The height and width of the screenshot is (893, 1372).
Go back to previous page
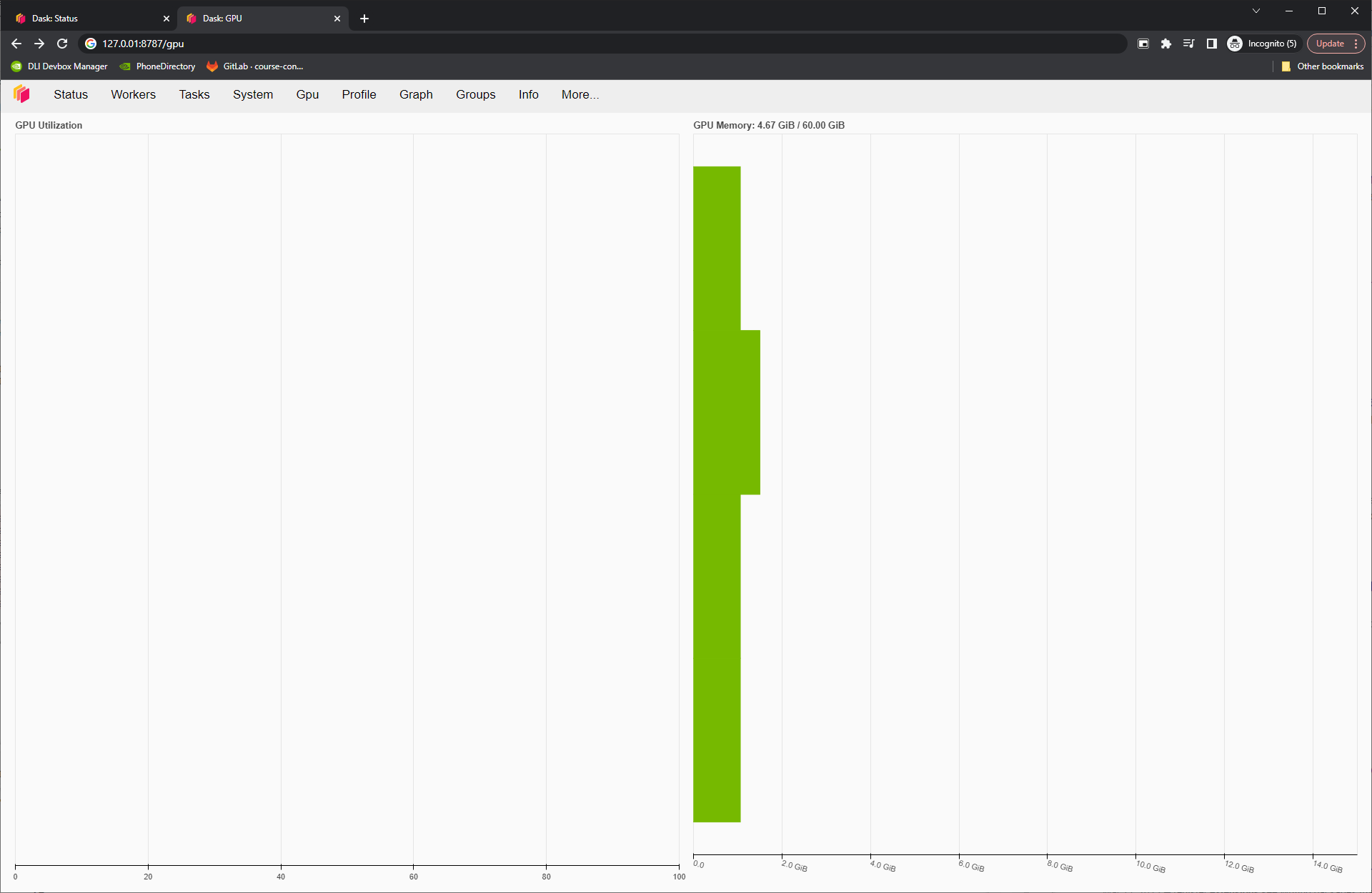click(16, 44)
